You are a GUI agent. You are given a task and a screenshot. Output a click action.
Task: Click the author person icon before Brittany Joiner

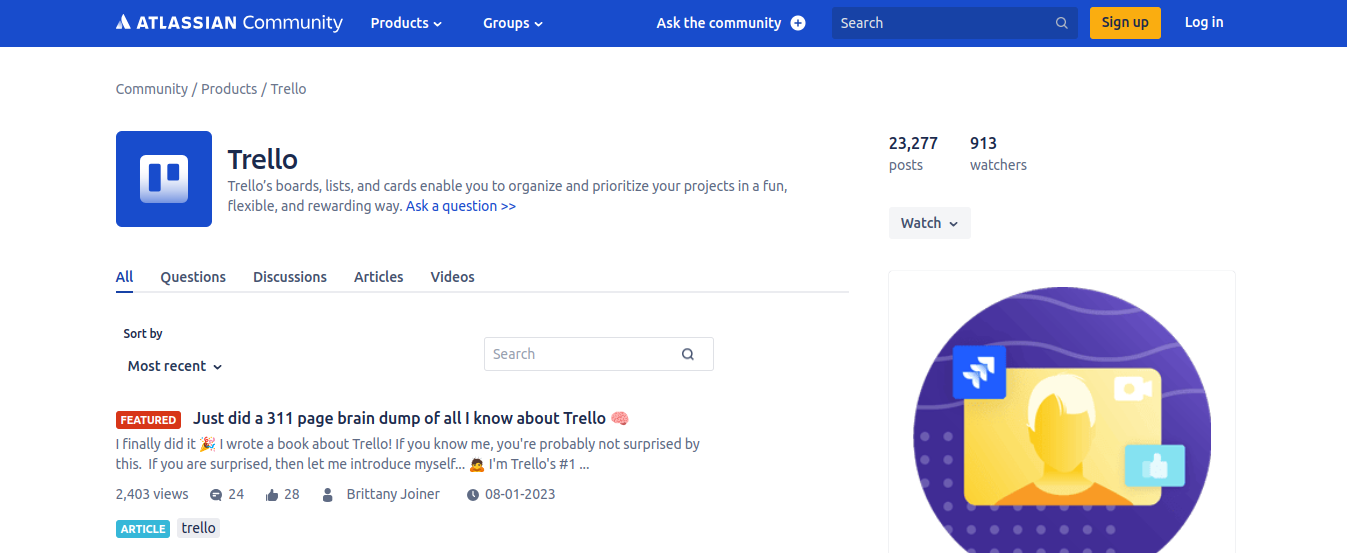(x=328, y=495)
